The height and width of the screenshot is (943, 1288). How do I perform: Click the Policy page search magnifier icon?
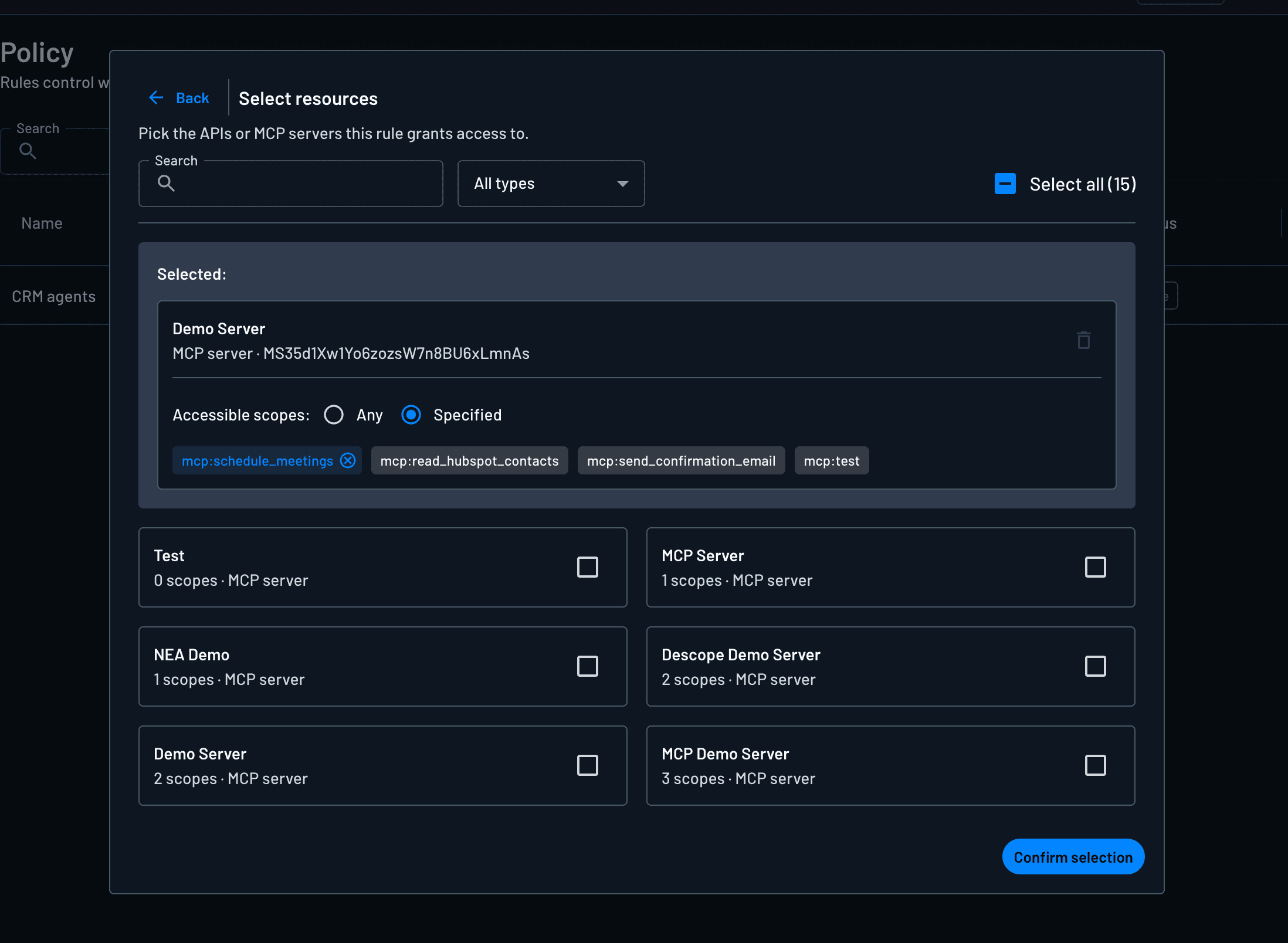[x=28, y=151]
